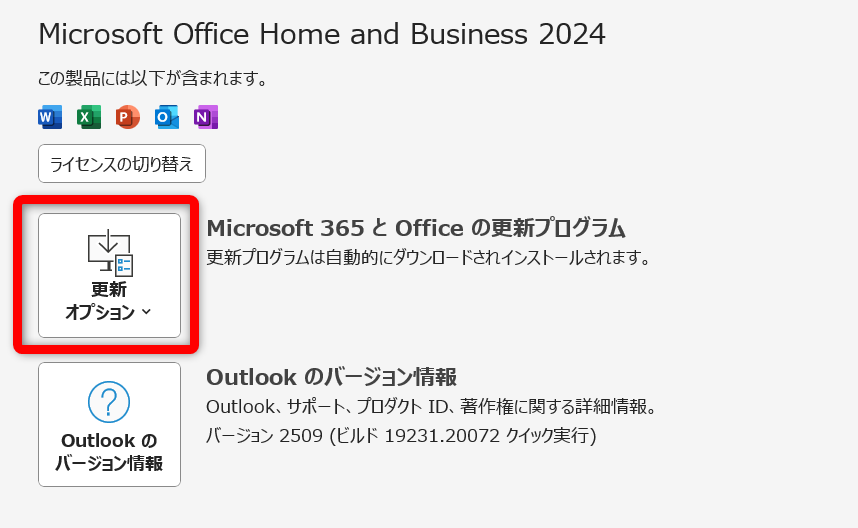Click the Word app icon
858x528 pixels.
[50, 118]
